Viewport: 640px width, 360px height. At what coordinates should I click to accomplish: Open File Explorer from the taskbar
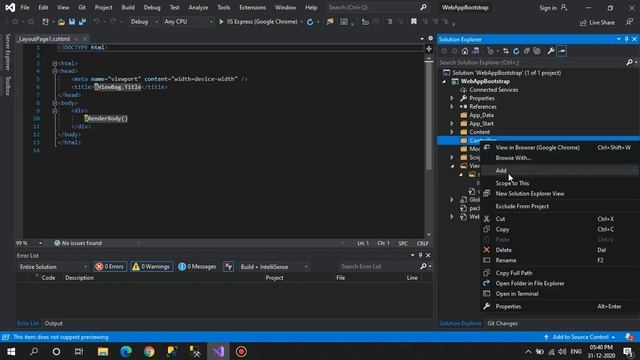[x=103, y=351]
